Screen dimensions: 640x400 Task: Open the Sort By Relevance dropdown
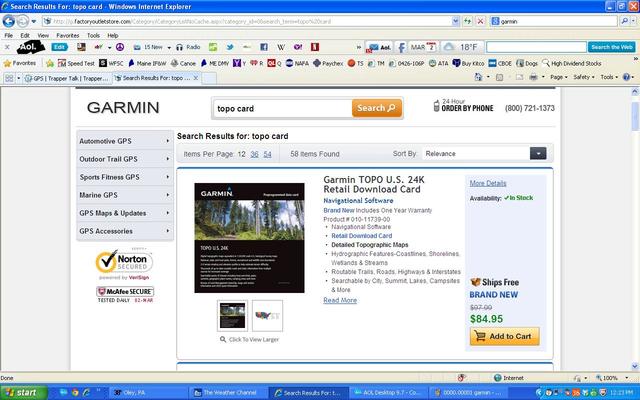pos(485,154)
